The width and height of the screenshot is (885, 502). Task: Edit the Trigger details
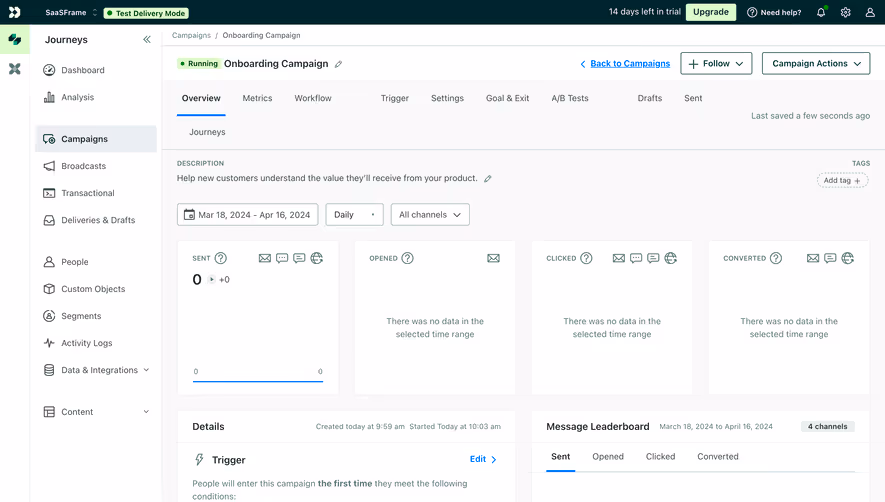click(x=483, y=459)
